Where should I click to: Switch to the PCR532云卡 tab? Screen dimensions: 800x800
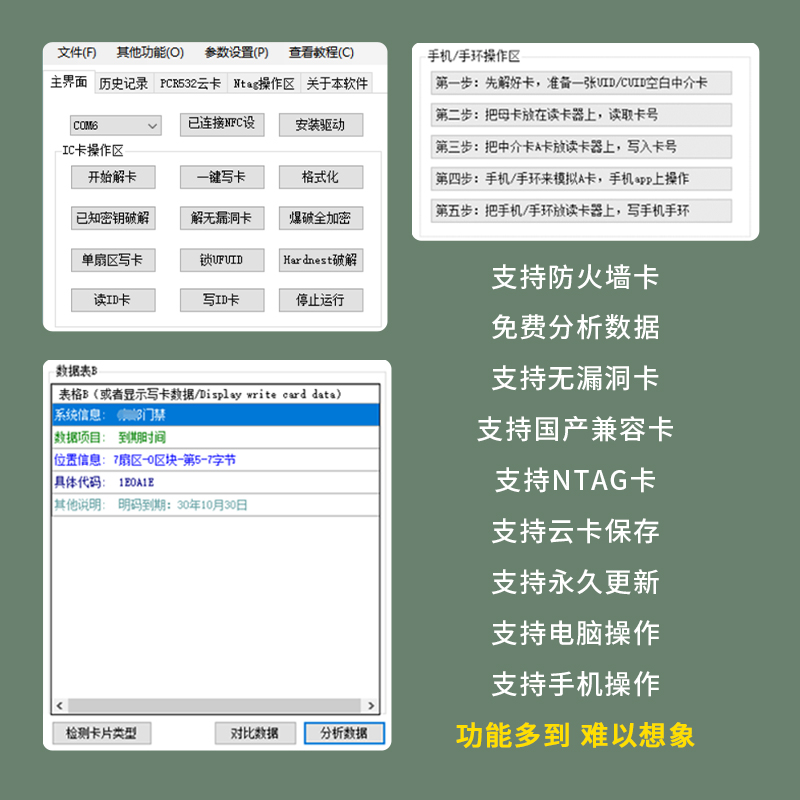(x=190, y=83)
